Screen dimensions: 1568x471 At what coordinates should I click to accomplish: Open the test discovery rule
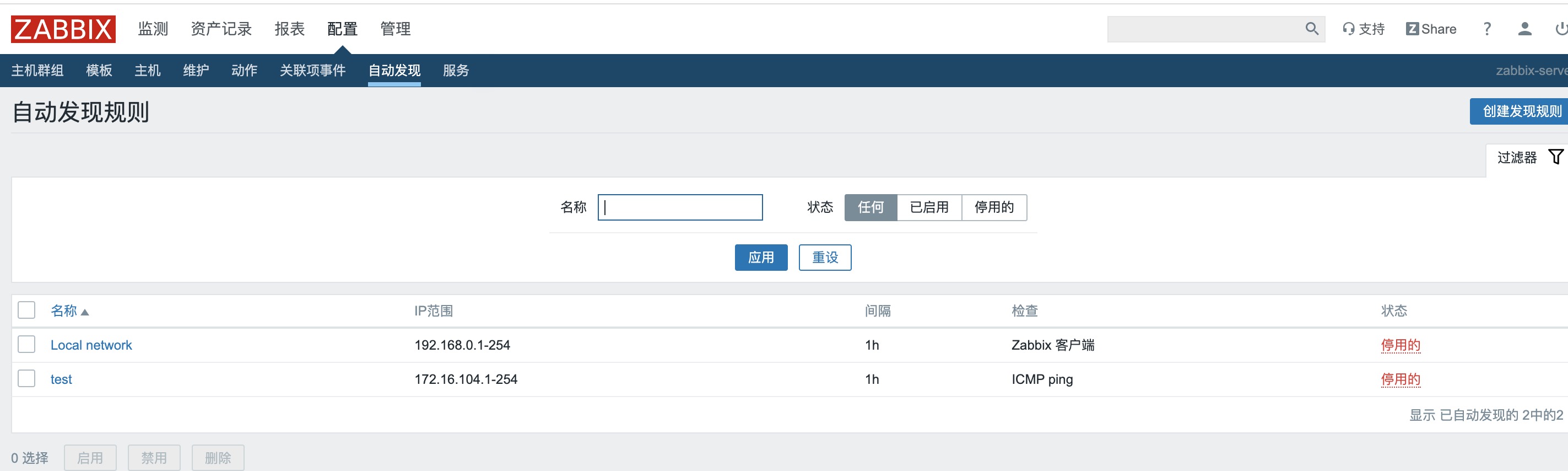click(x=61, y=379)
